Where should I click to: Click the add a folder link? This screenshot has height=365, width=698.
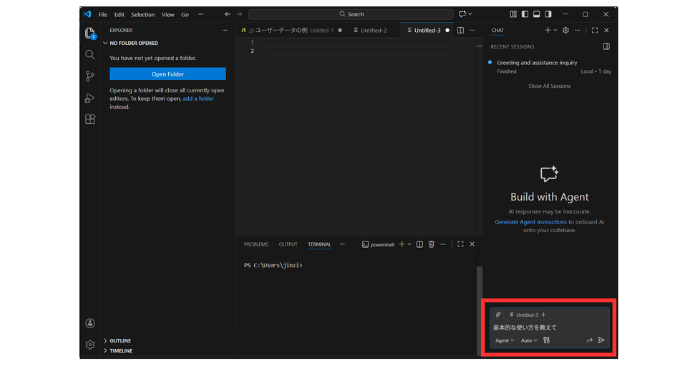point(198,99)
